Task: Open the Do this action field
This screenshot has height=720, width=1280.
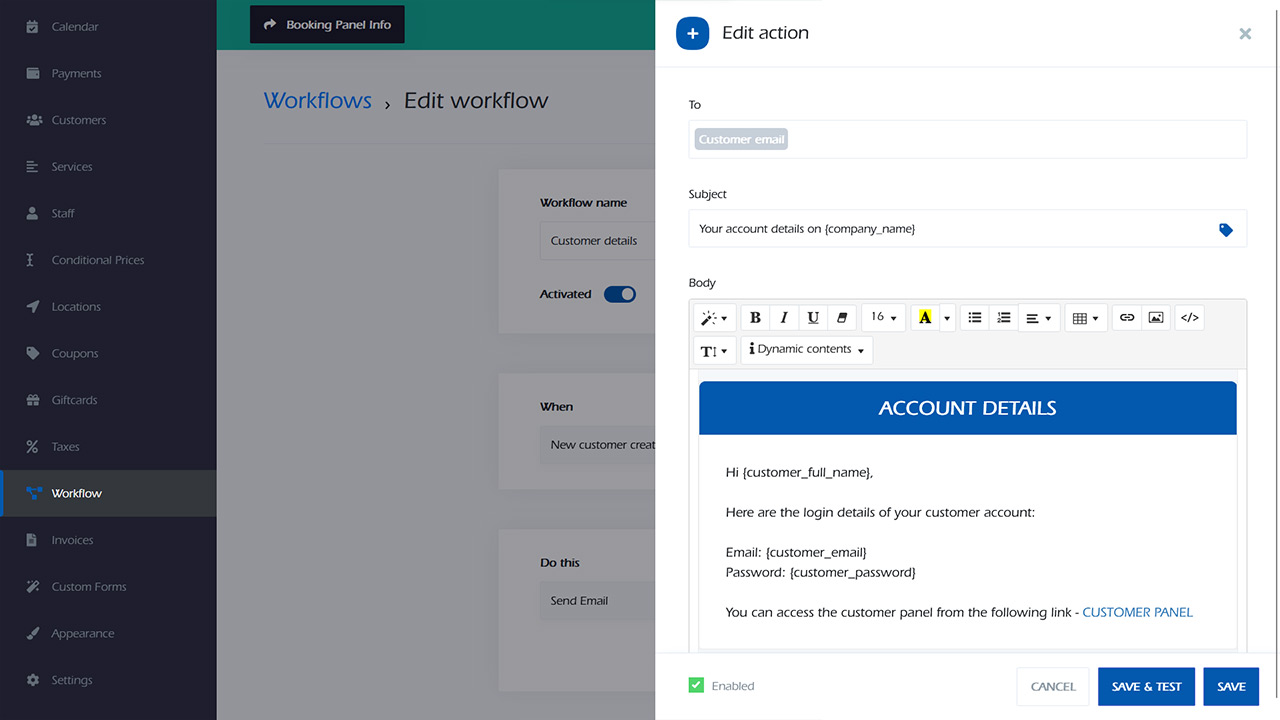Action: point(597,601)
